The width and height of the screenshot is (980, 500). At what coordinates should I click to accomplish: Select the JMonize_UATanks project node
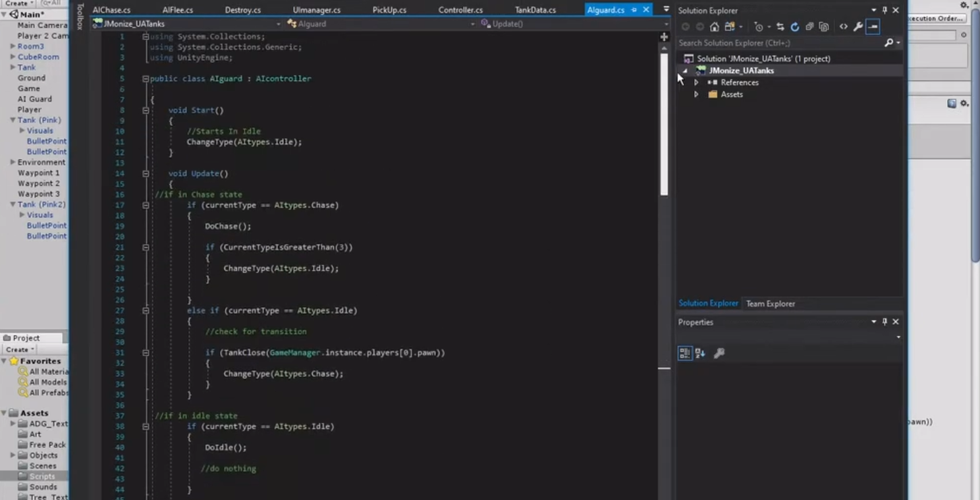coord(741,71)
